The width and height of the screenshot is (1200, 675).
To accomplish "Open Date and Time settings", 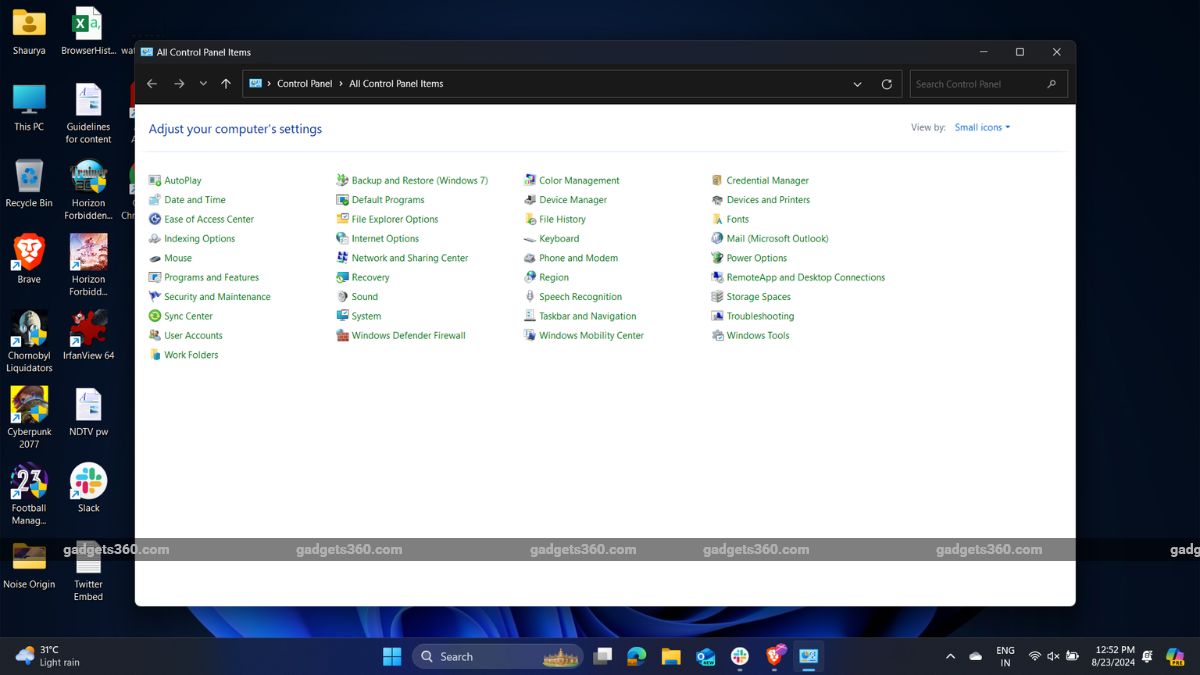I will (x=195, y=199).
